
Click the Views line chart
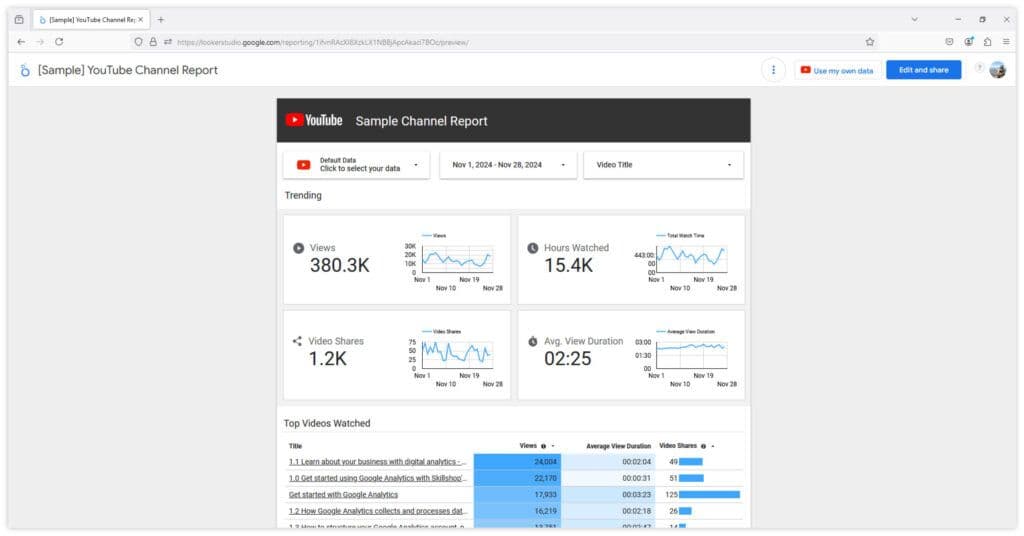[x=457, y=259]
